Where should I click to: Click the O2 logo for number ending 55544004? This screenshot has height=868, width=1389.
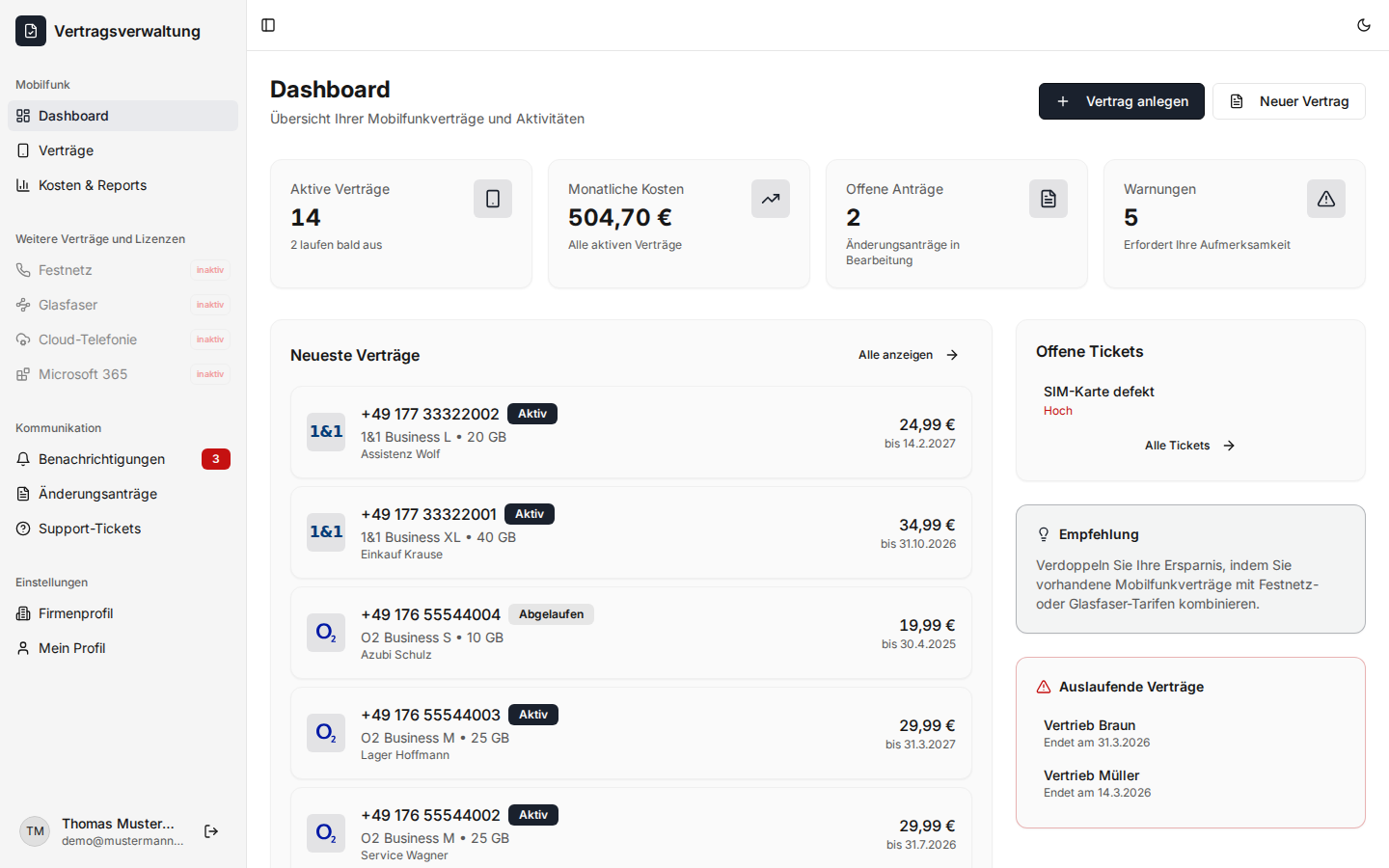tap(326, 633)
